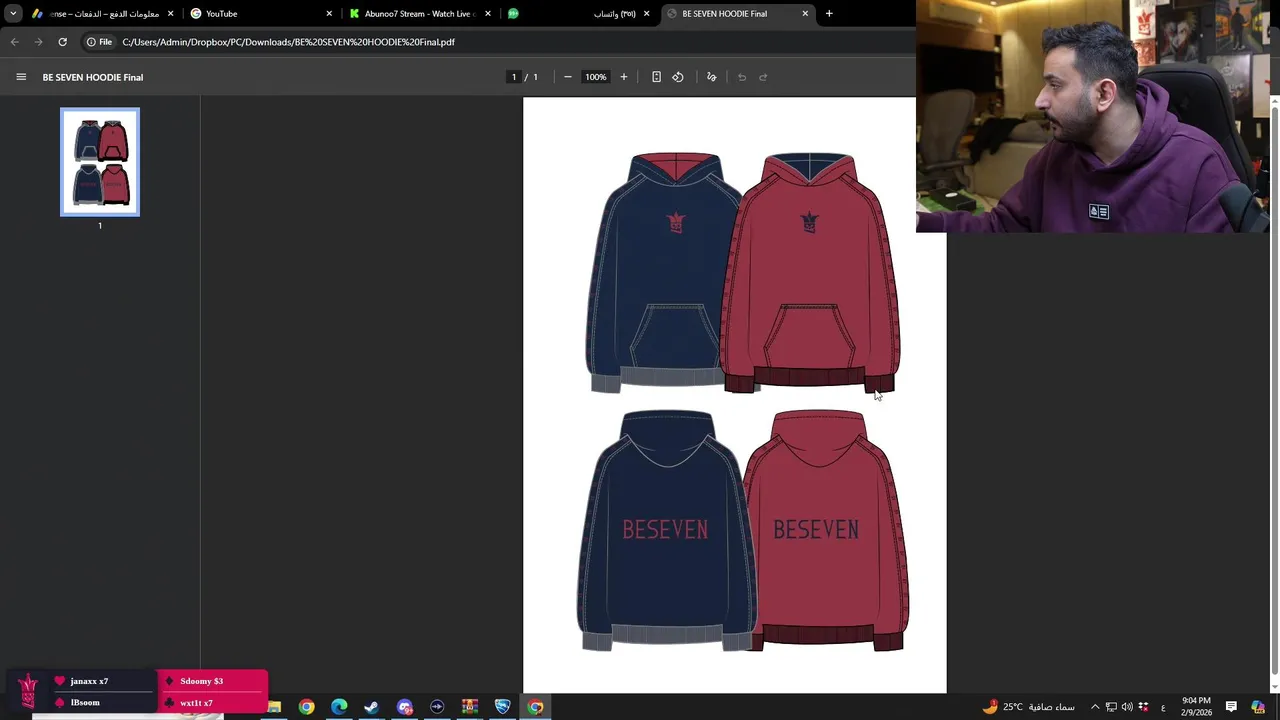Edit the 100% zoom level field

tap(596, 77)
